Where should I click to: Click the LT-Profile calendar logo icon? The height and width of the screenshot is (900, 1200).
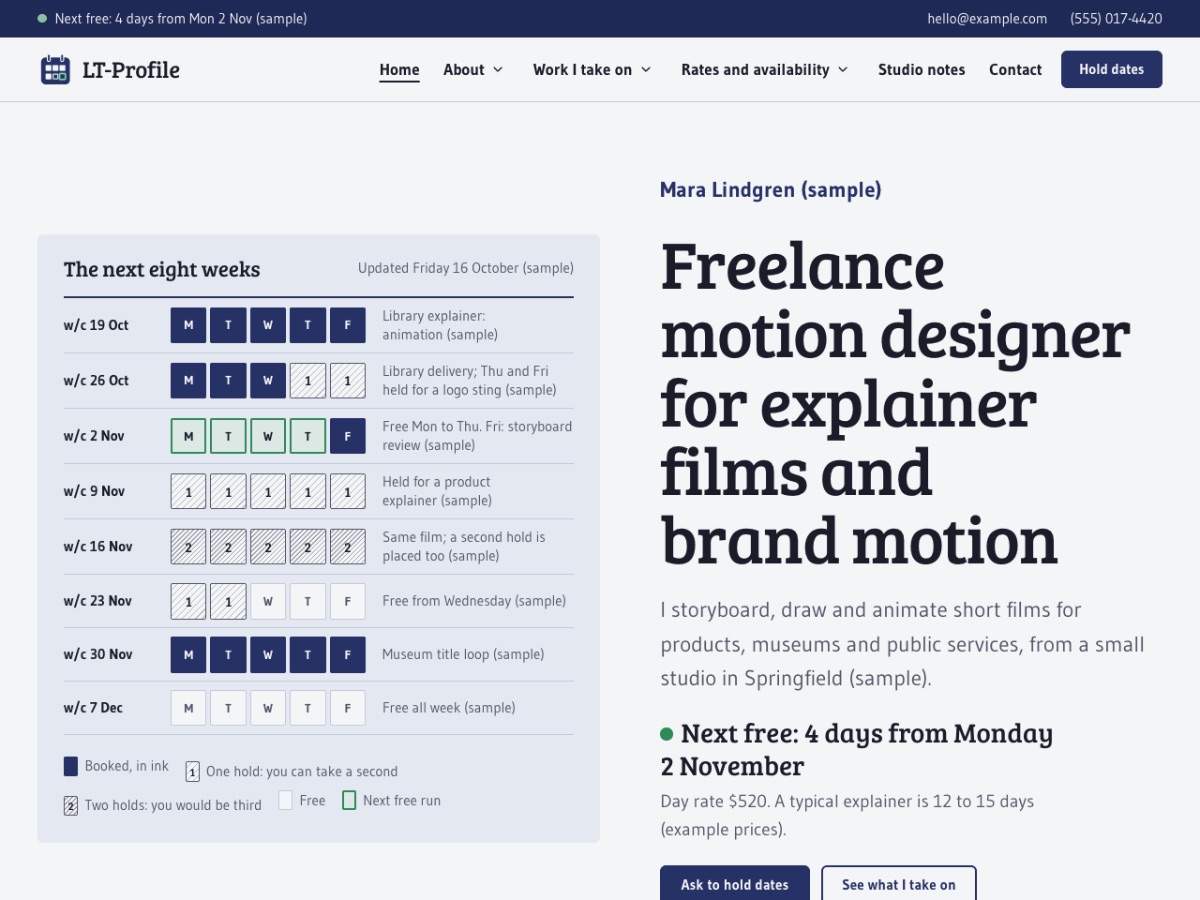pyautogui.click(x=55, y=70)
